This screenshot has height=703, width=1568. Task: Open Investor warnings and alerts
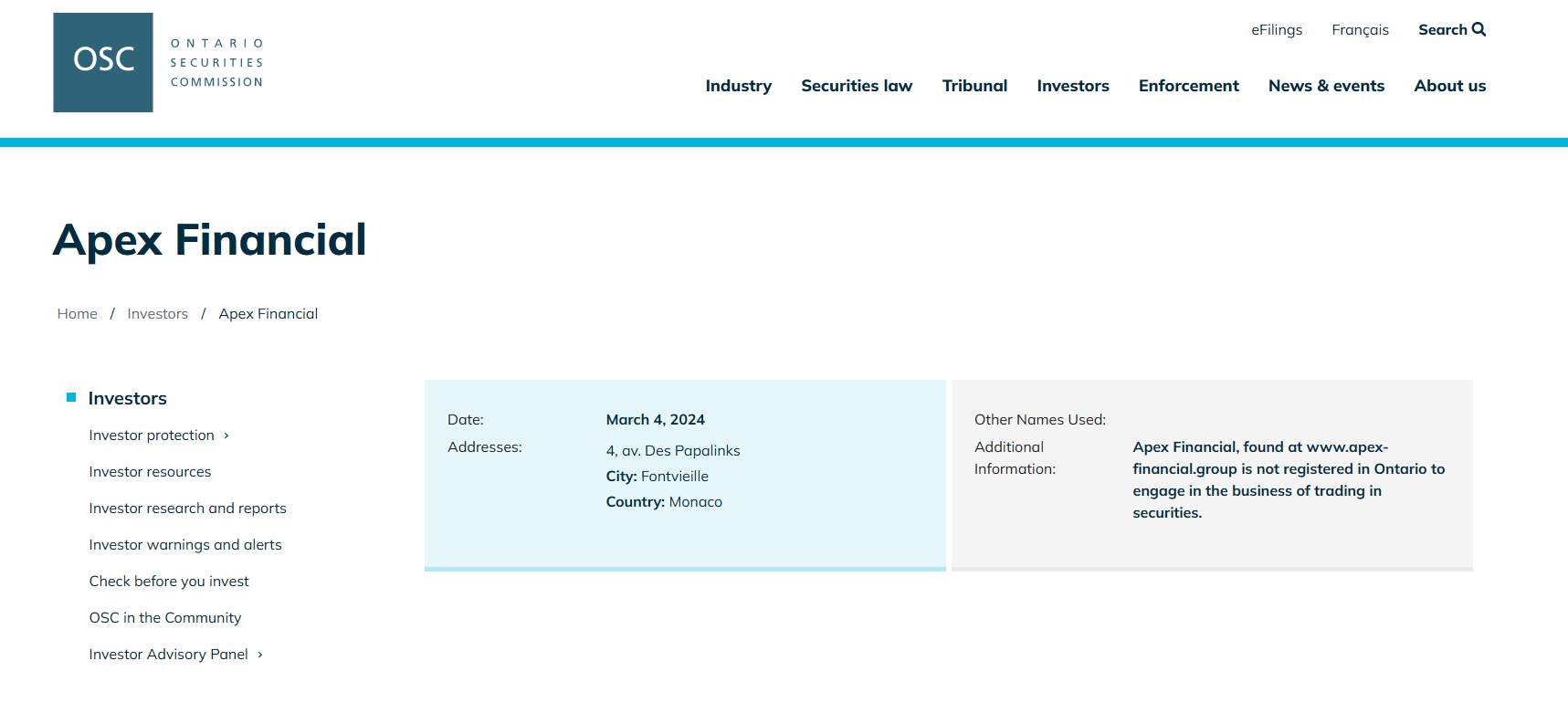[185, 545]
